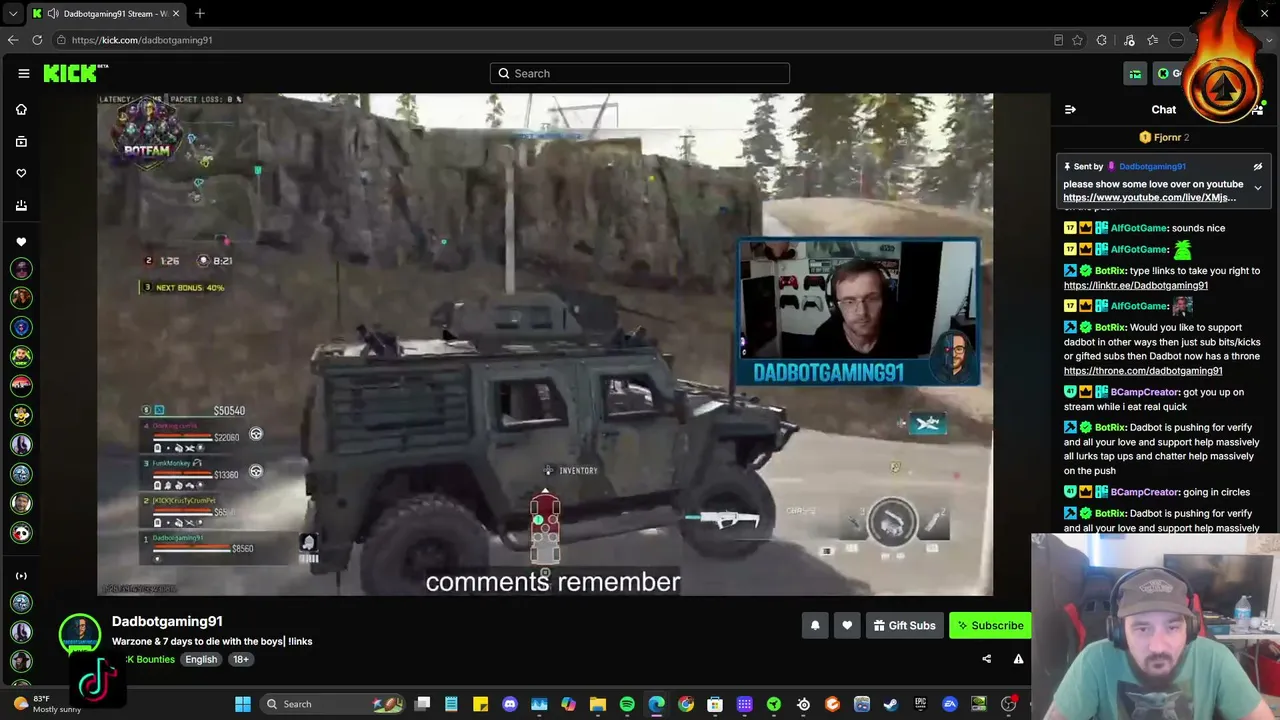
Task: Open the Following heart outline in sidebar
Action: point(21,173)
